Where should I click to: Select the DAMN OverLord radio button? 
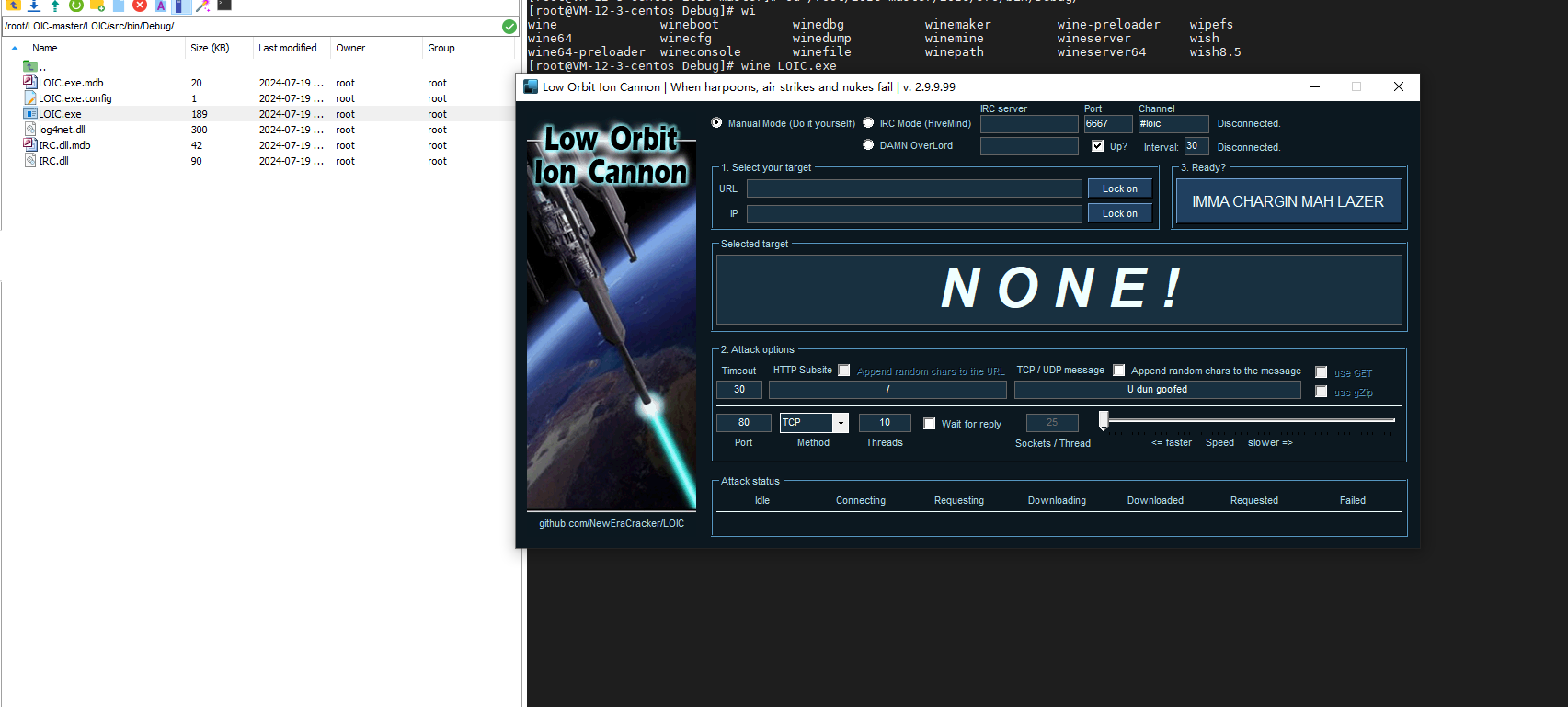point(868,144)
